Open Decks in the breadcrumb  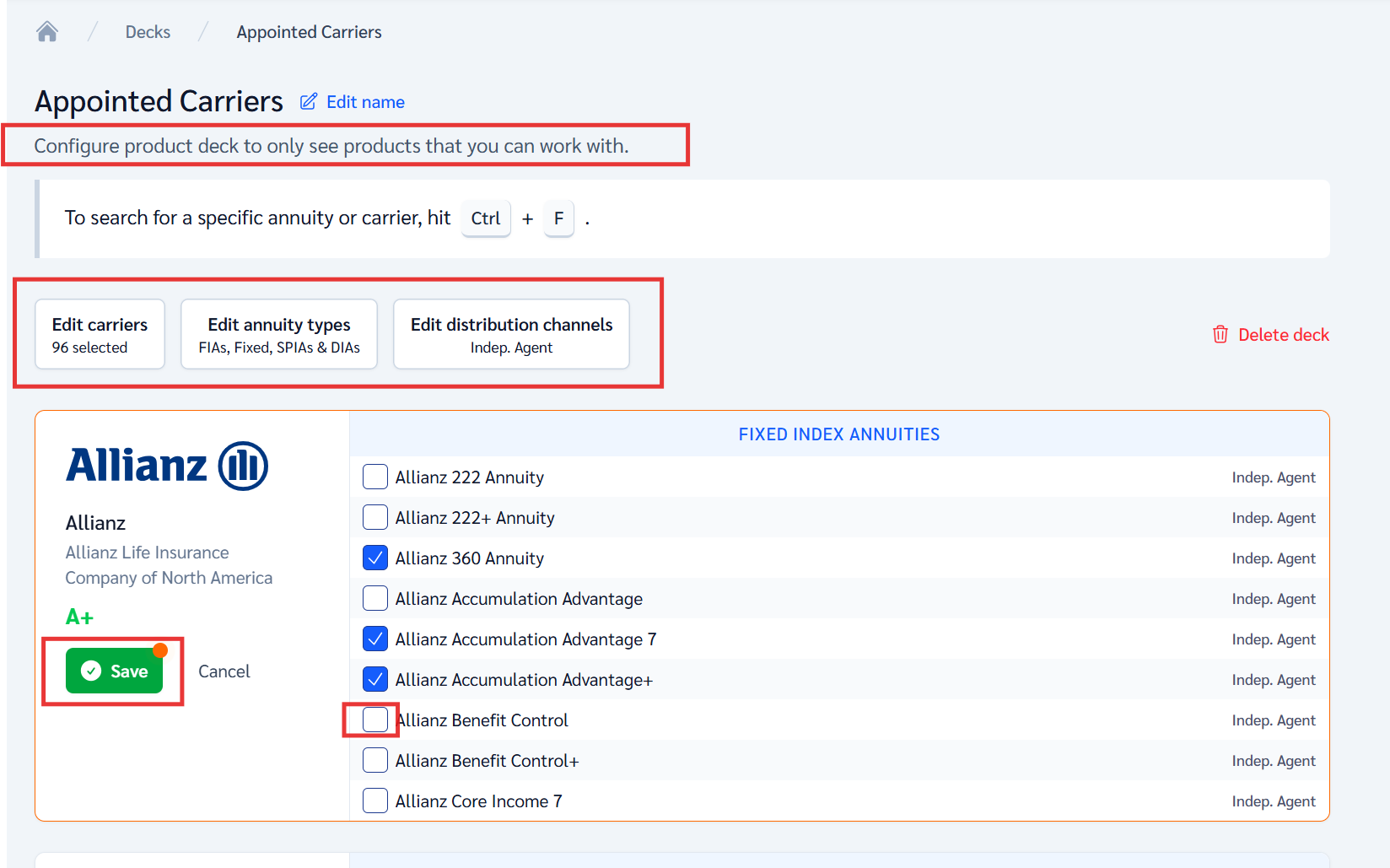(148, 32)
